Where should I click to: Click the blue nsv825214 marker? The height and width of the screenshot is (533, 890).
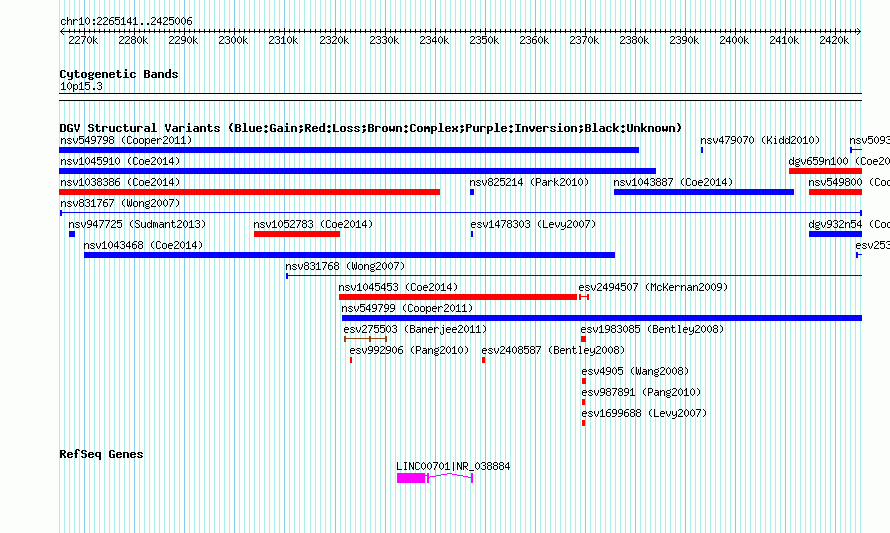tap(472, 192)
